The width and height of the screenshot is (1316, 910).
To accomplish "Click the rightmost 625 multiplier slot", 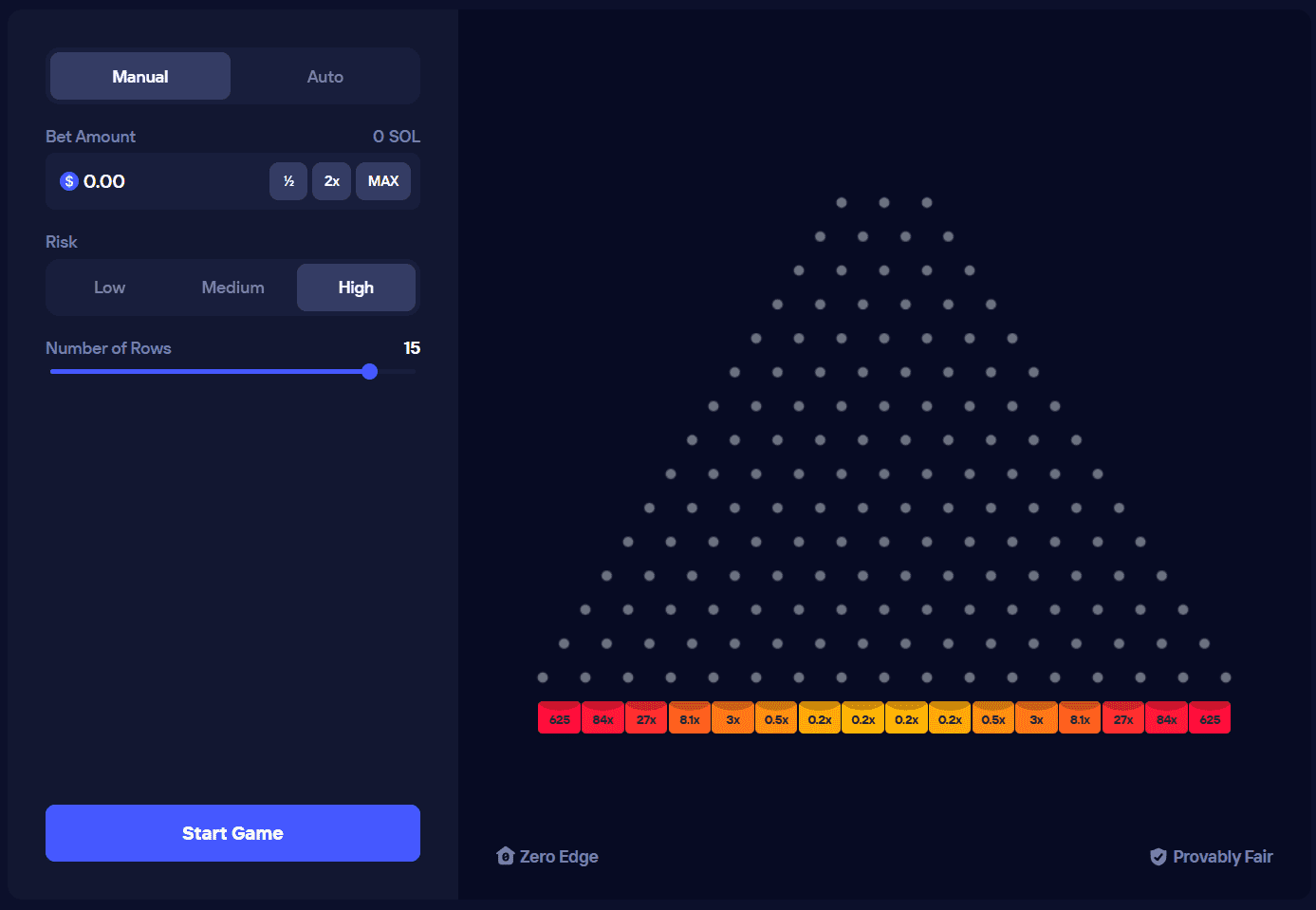I will [1210, 717].
